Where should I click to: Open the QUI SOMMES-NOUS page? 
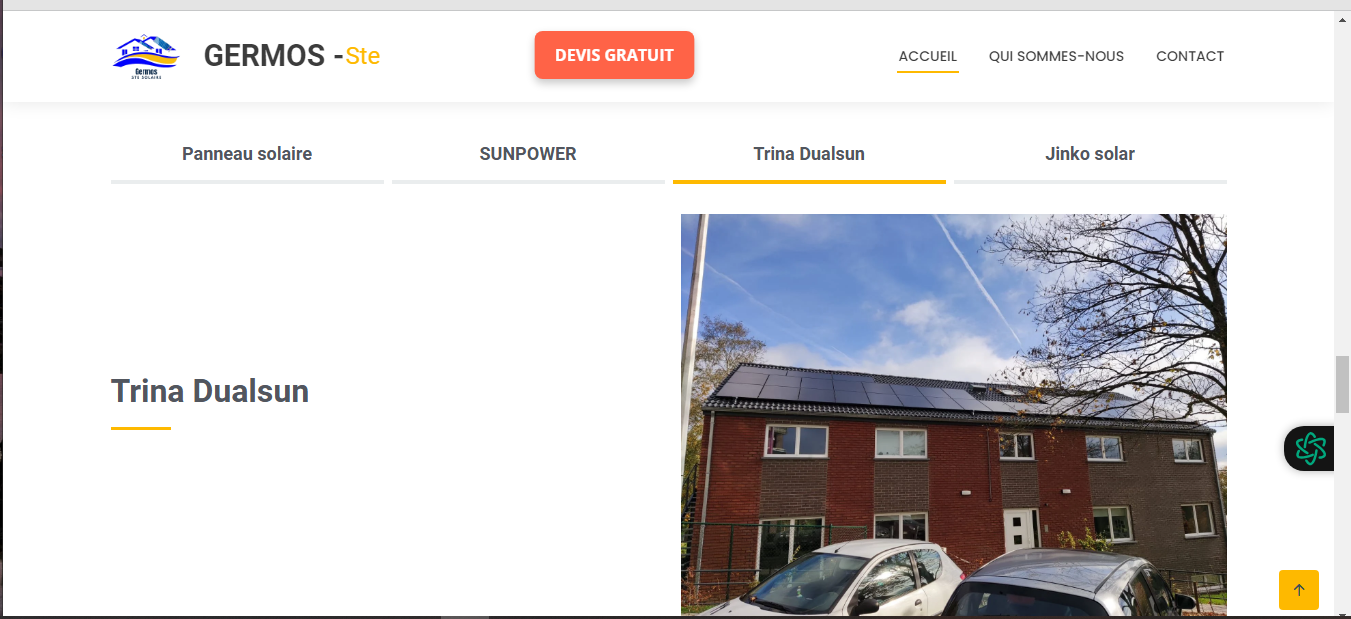[x=1056, y=56]
